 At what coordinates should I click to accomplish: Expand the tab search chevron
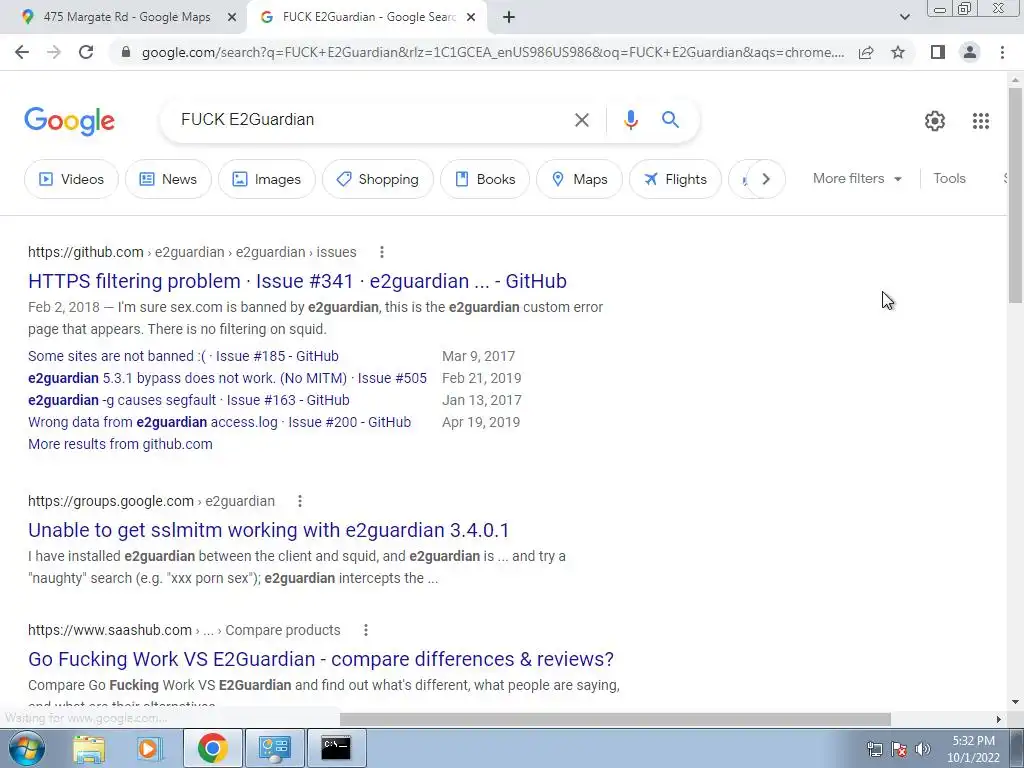coord(904,17)
